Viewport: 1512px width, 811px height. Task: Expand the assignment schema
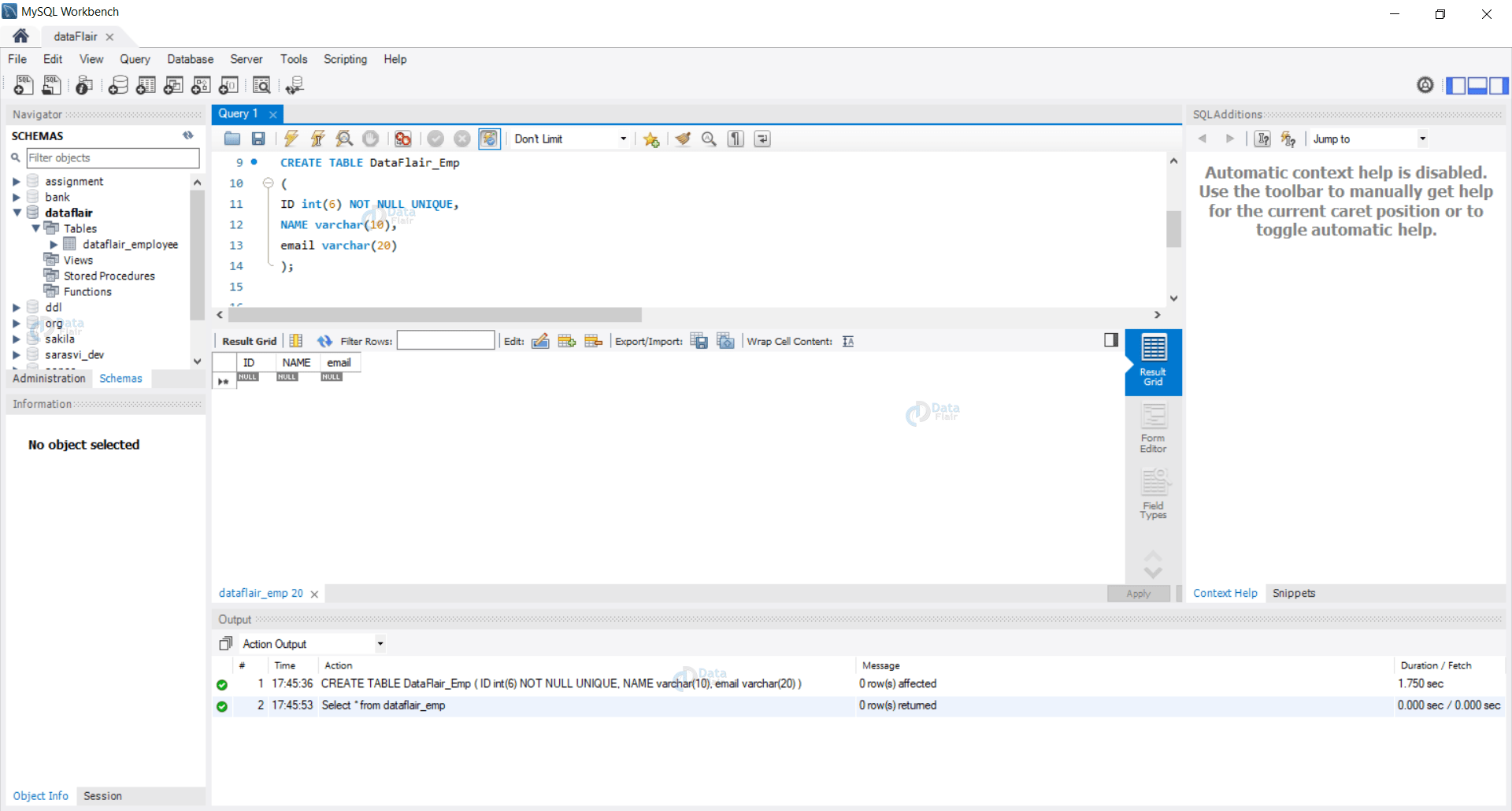(x=16, y=182)
